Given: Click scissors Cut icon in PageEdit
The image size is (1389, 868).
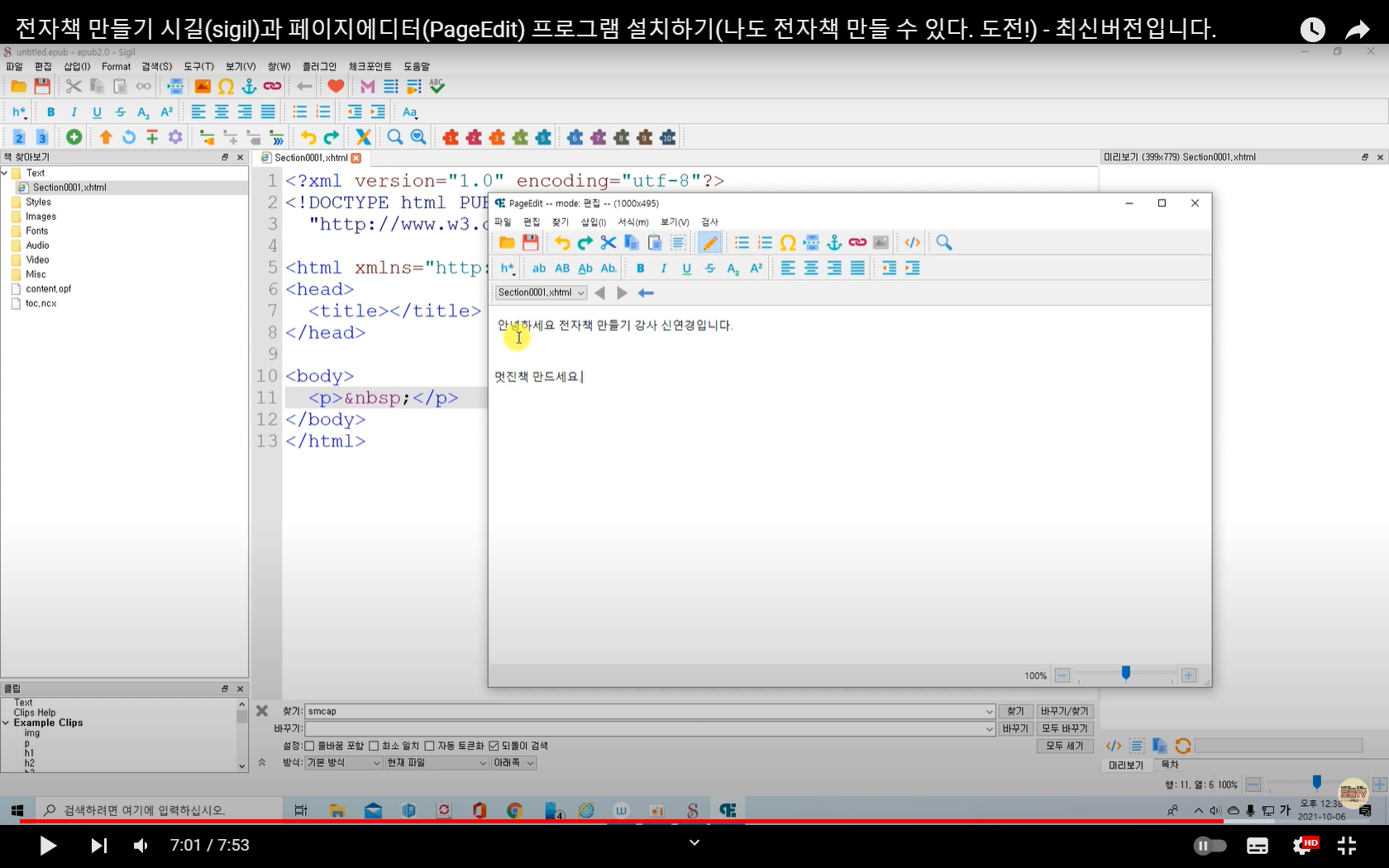Looking at the screenshot, I should pyautogui.click(x=609, y=242).
